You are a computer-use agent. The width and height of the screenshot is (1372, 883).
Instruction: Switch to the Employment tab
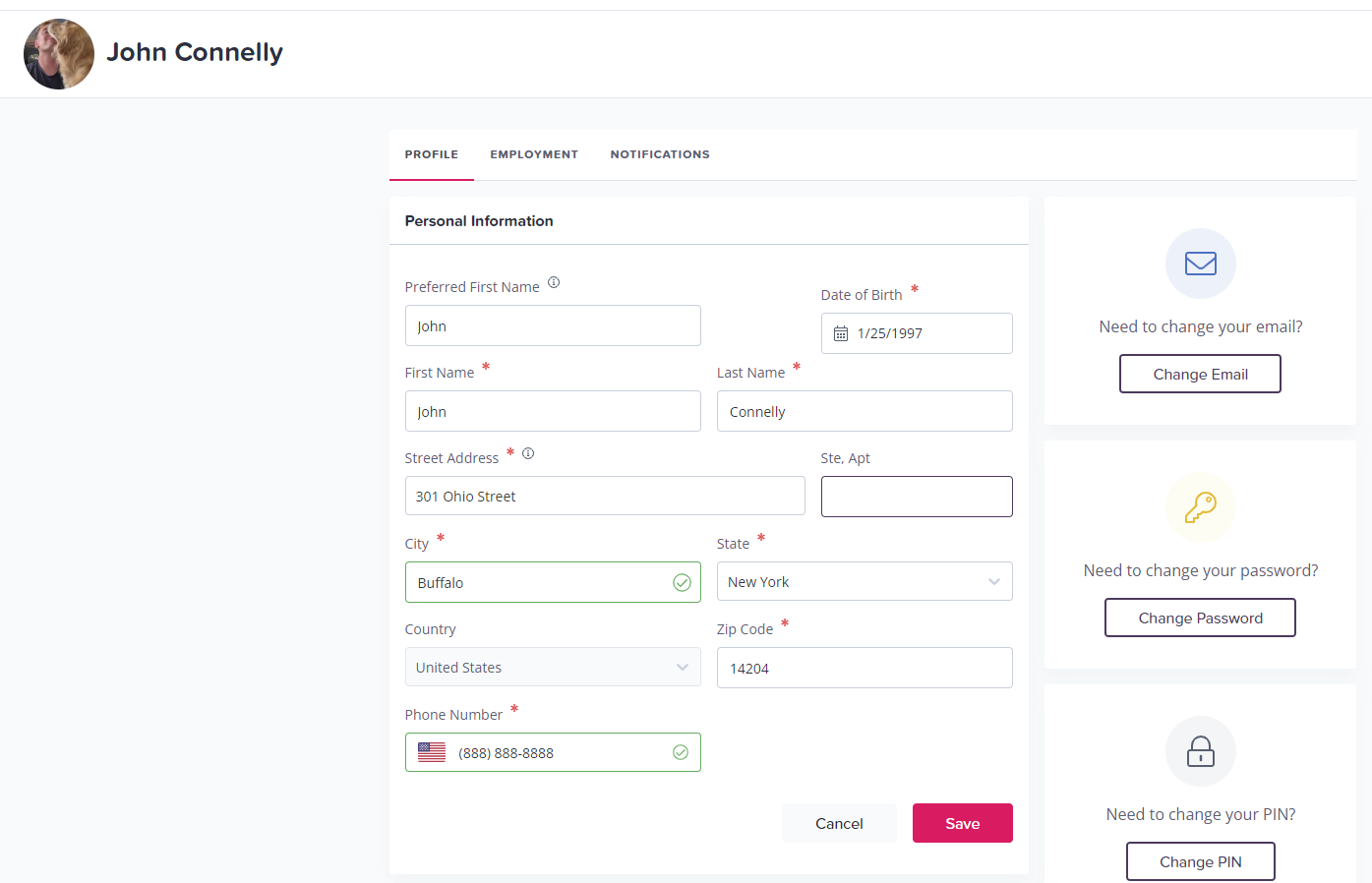534,154
